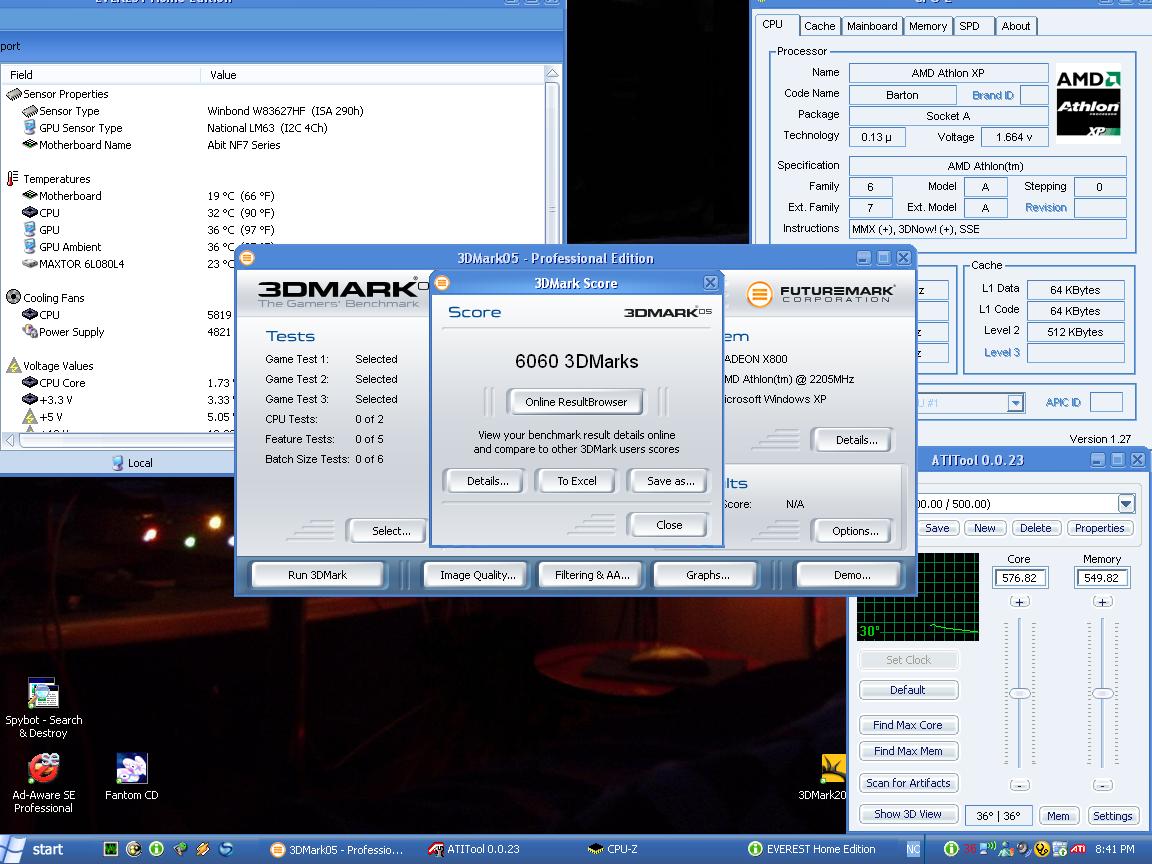Click the Memory clock slider handle
Viewport: 1152px width, 864px height.
pos(1103,694)
